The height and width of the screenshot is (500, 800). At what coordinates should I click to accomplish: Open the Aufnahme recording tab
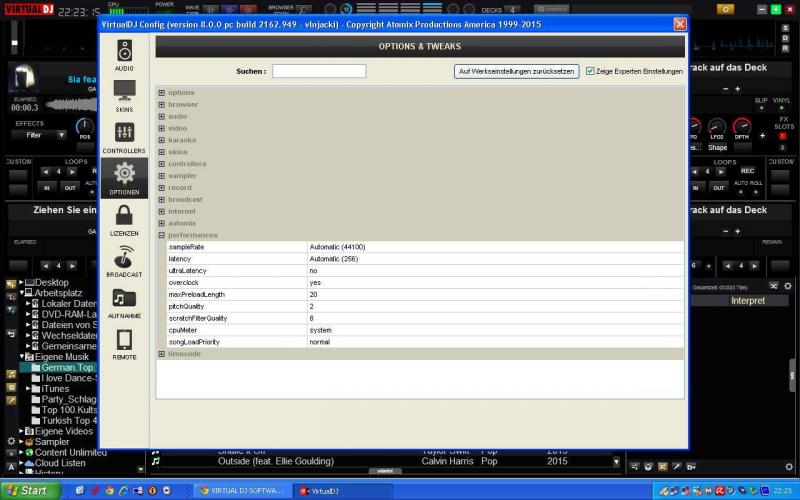pos(124,303)
